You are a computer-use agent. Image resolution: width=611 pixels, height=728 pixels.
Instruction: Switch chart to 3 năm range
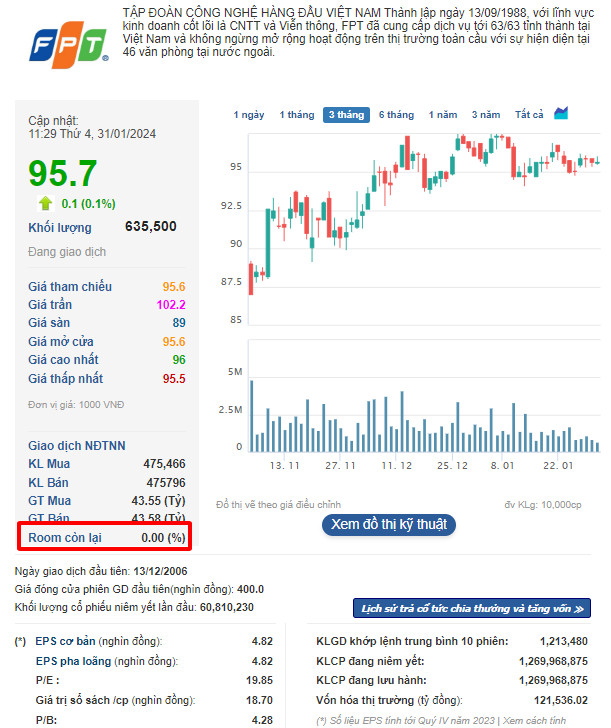(486, 115)
